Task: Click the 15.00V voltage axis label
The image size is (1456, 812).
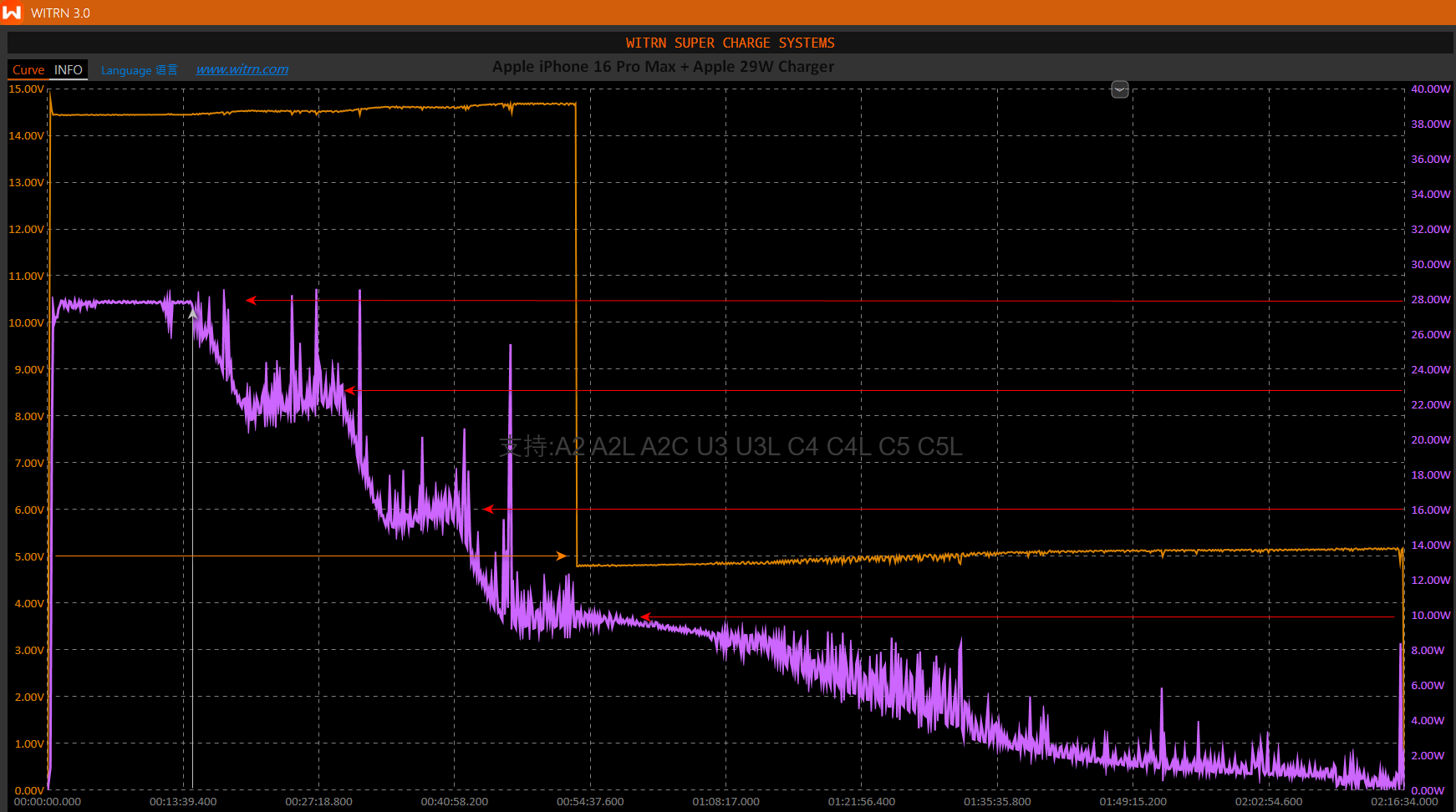Action: point(26,89)
